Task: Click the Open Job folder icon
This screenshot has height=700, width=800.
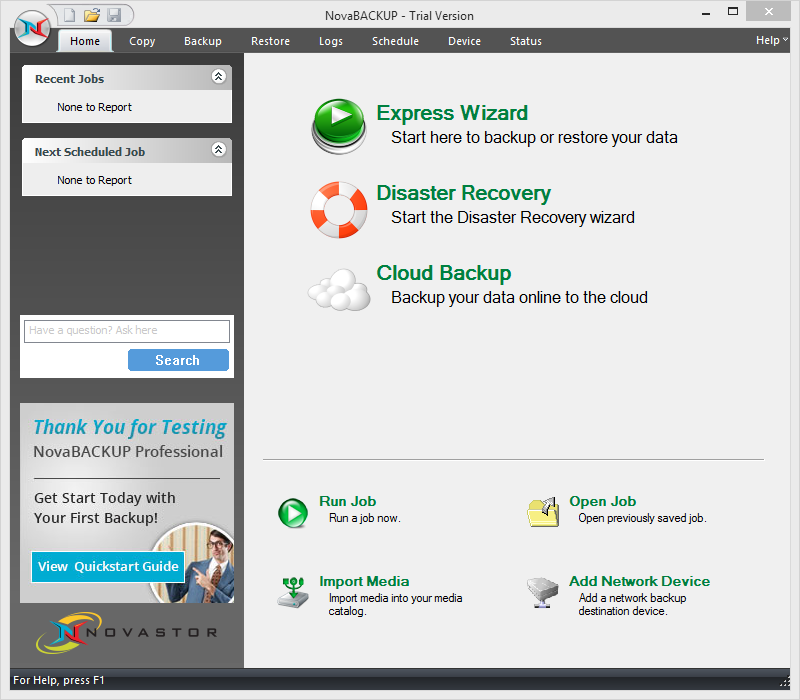Action: (543, 512)
